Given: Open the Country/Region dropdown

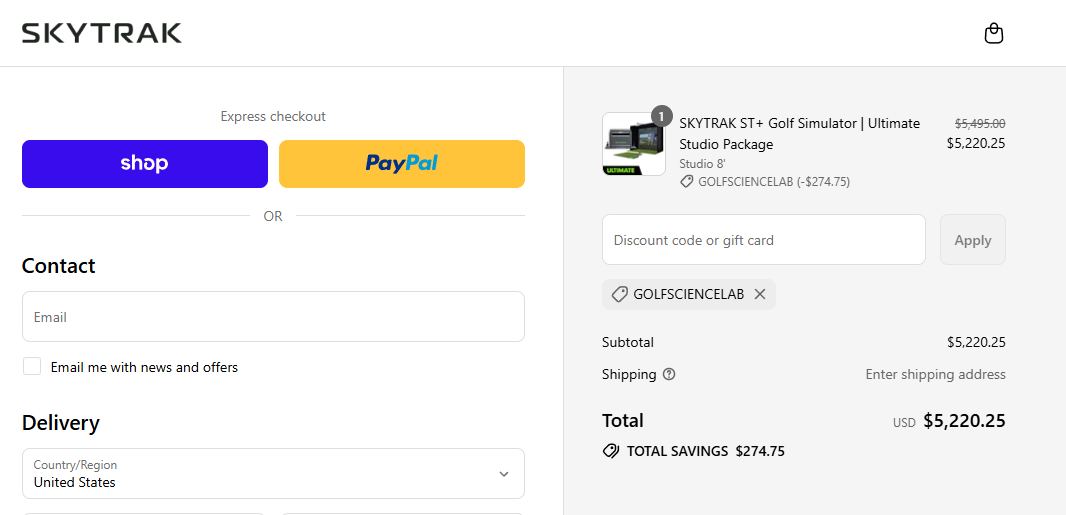Looking at the screenshot, I should pyautogui.click(x=273, y=474).
